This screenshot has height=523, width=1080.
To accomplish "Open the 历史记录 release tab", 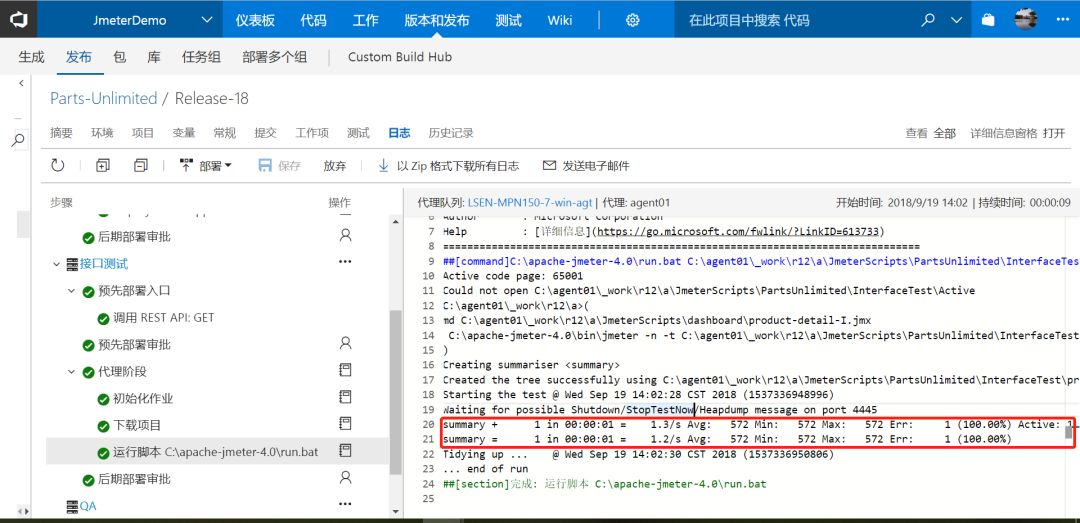I will (451, 133).
